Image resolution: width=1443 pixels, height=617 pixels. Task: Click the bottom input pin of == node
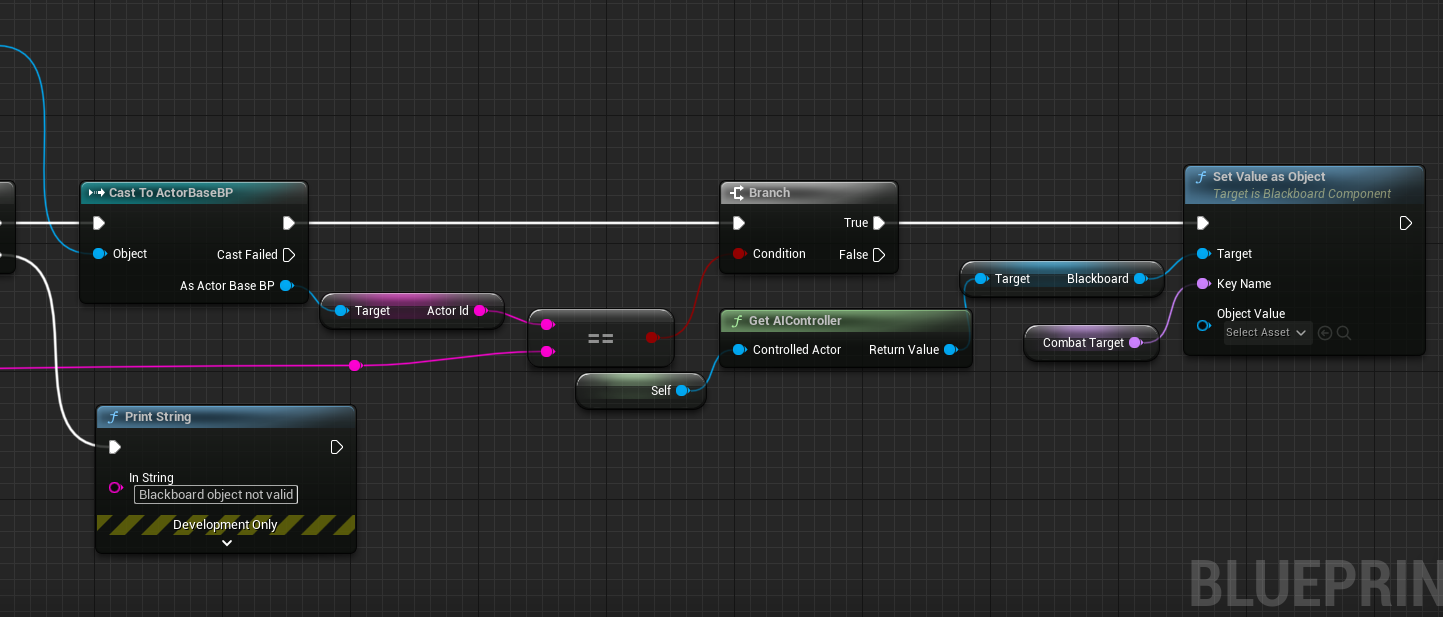[546, 351]
